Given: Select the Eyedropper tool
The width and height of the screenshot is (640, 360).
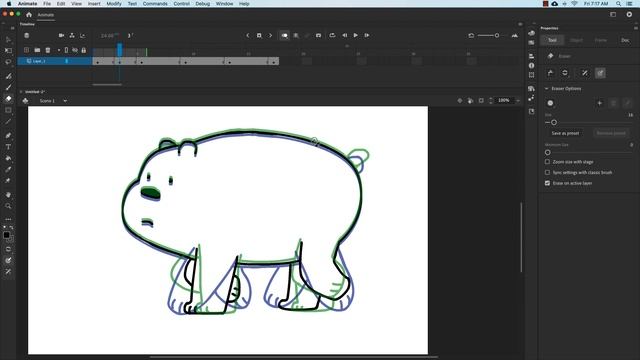Looking at the screenshot, I should click(x=8, y=169).
